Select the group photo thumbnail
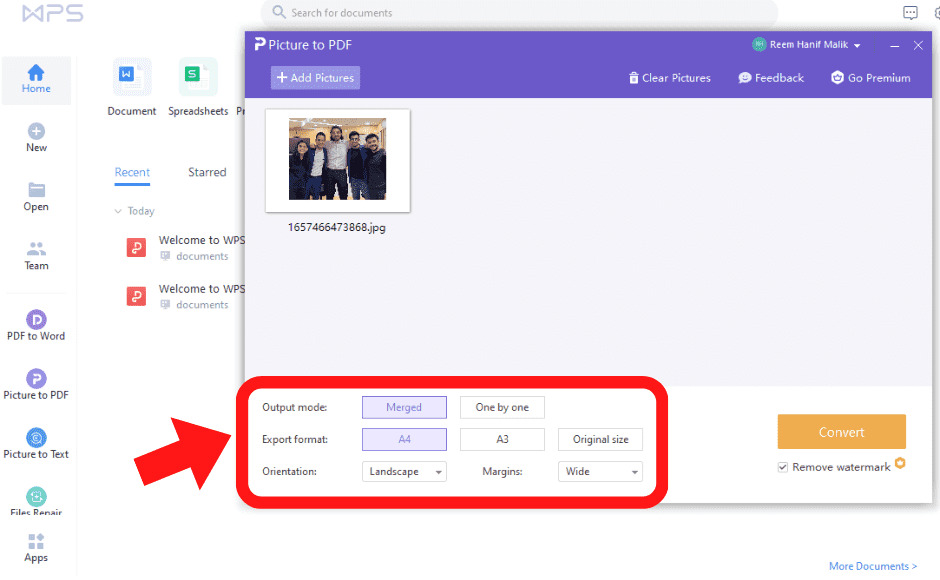The height and width of the screenshot is (580, 940). (338, 160)
